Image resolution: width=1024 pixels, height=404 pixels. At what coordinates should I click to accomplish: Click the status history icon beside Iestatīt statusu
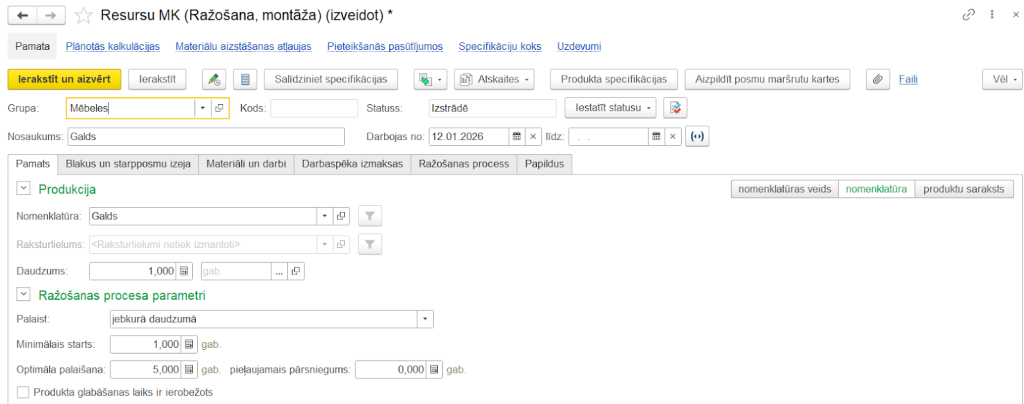coord(677,108)
